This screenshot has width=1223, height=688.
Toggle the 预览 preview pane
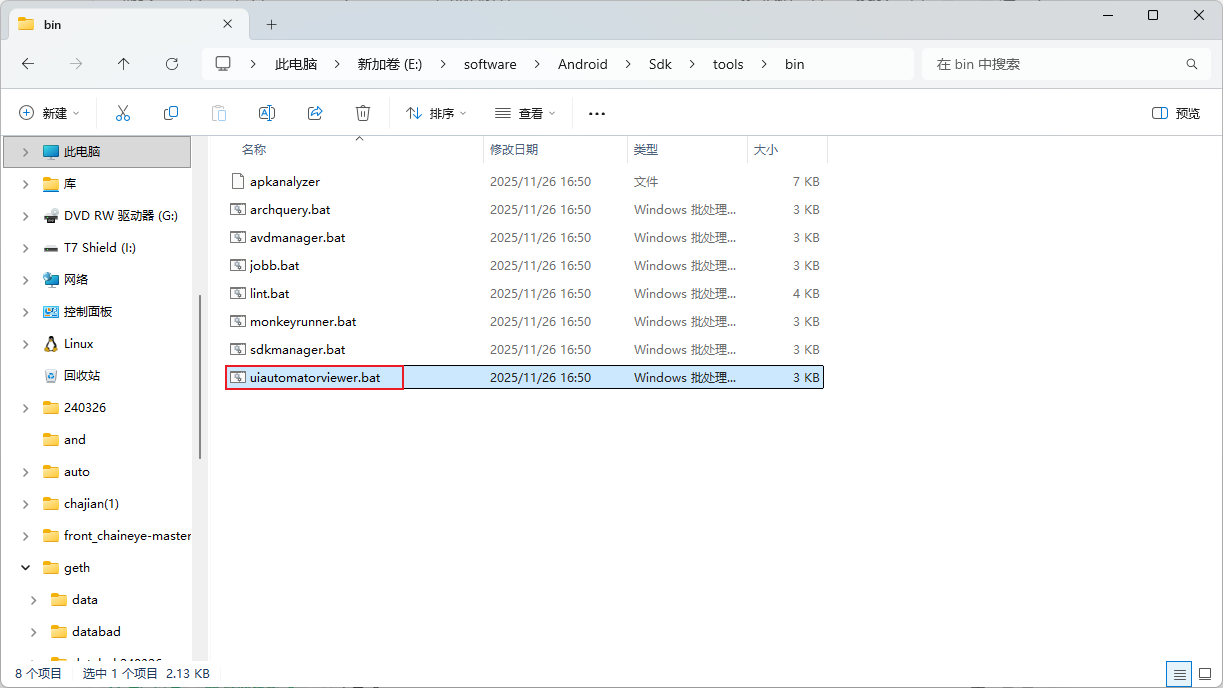coord(1176,113)
